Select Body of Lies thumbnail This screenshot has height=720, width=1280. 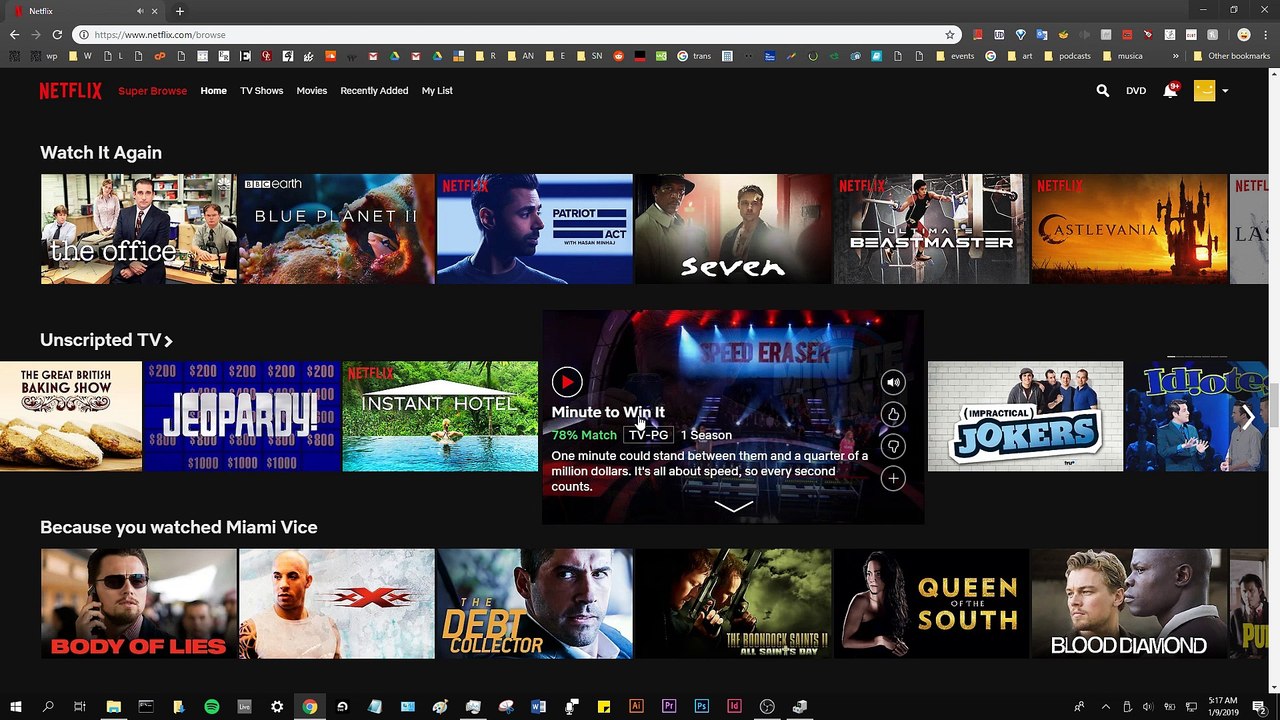(138, 604)
